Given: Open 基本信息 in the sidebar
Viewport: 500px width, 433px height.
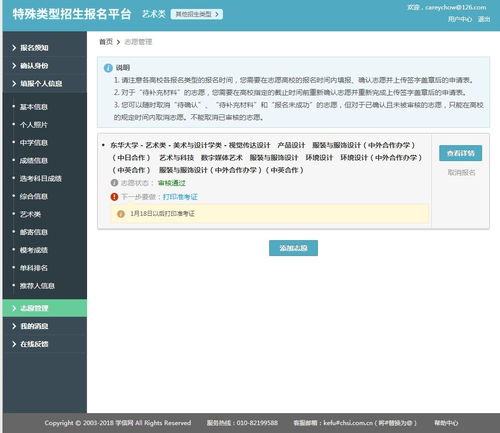Looking at the screenshot, I should coord(34,107).
